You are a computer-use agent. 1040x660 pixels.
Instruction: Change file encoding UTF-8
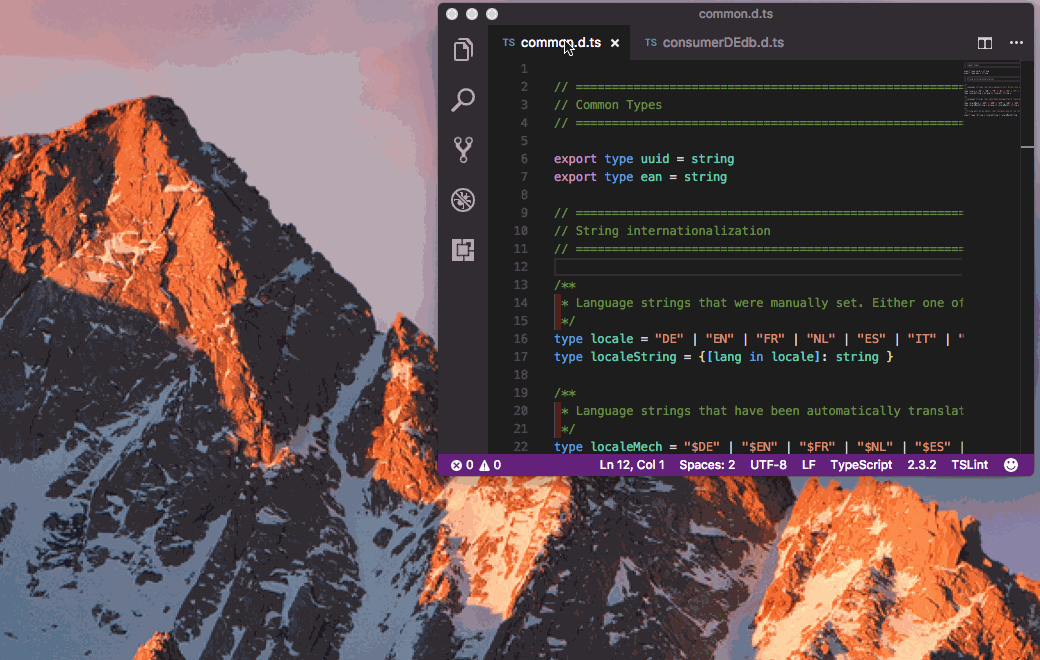click(768, 465)
